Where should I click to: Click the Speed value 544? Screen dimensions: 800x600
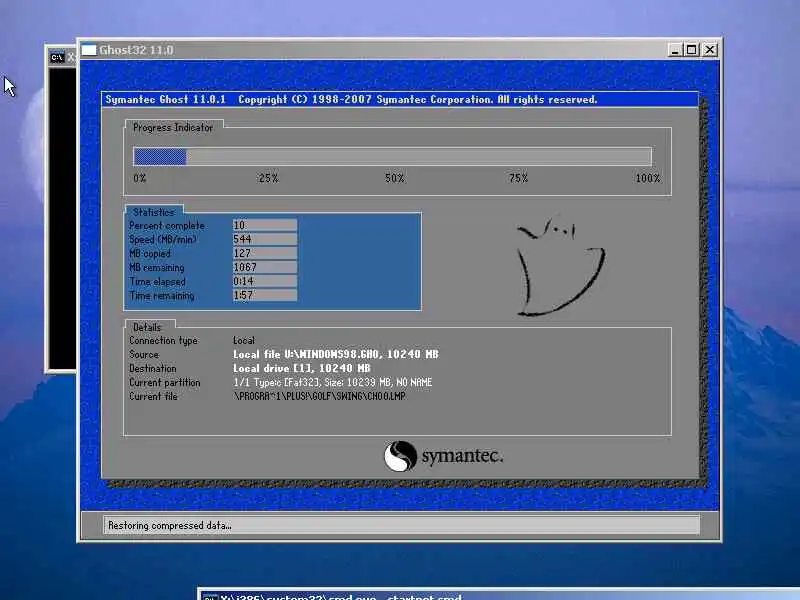(x=265, y=239)
